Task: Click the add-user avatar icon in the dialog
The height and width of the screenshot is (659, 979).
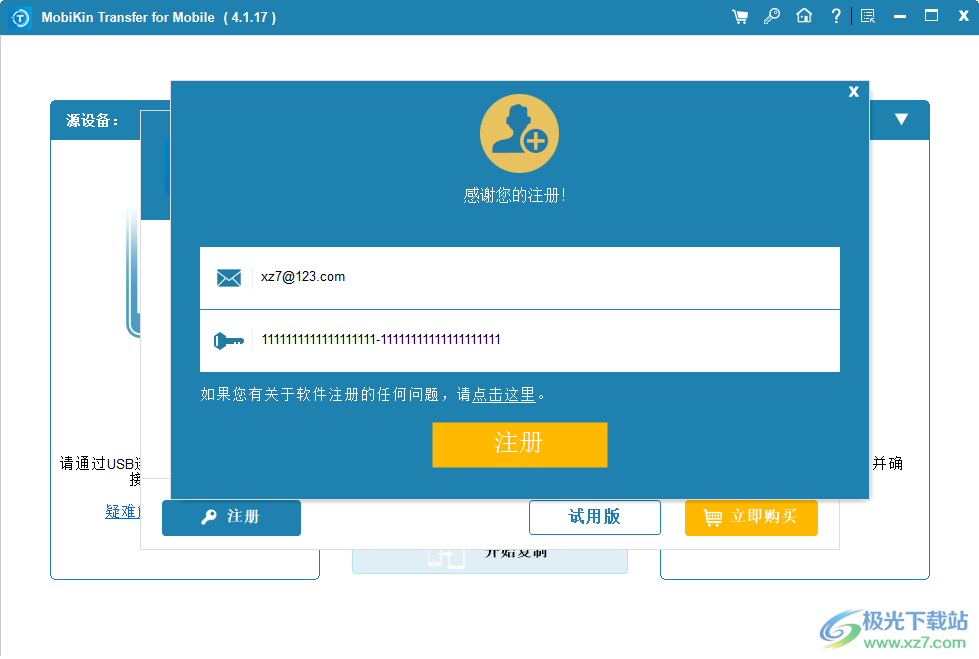Action: click(x=519, y=132)
